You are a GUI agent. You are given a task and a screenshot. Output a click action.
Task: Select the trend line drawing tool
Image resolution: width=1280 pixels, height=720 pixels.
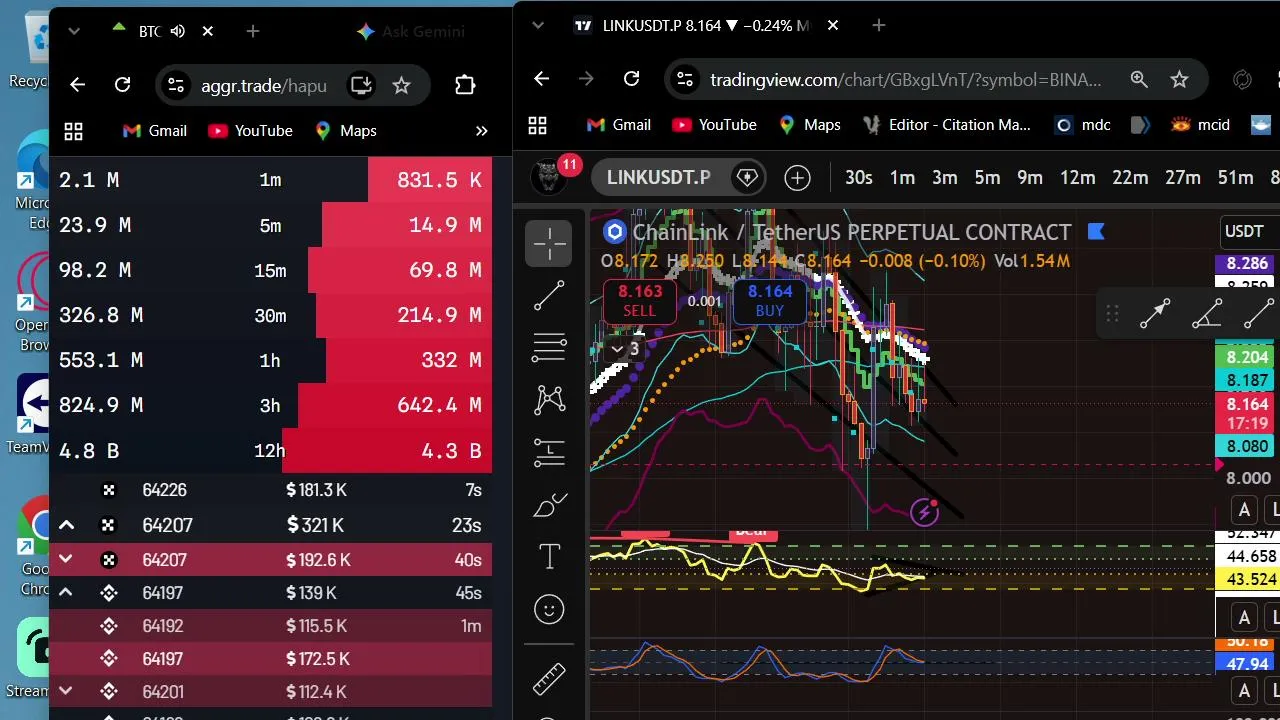click(549, 296)
